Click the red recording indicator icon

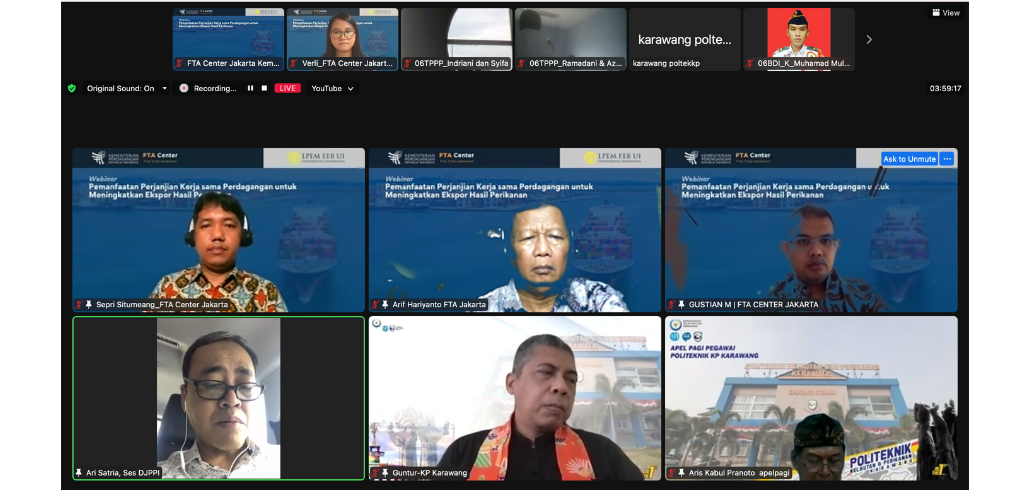pyautogui.click(x=184, y=88)
